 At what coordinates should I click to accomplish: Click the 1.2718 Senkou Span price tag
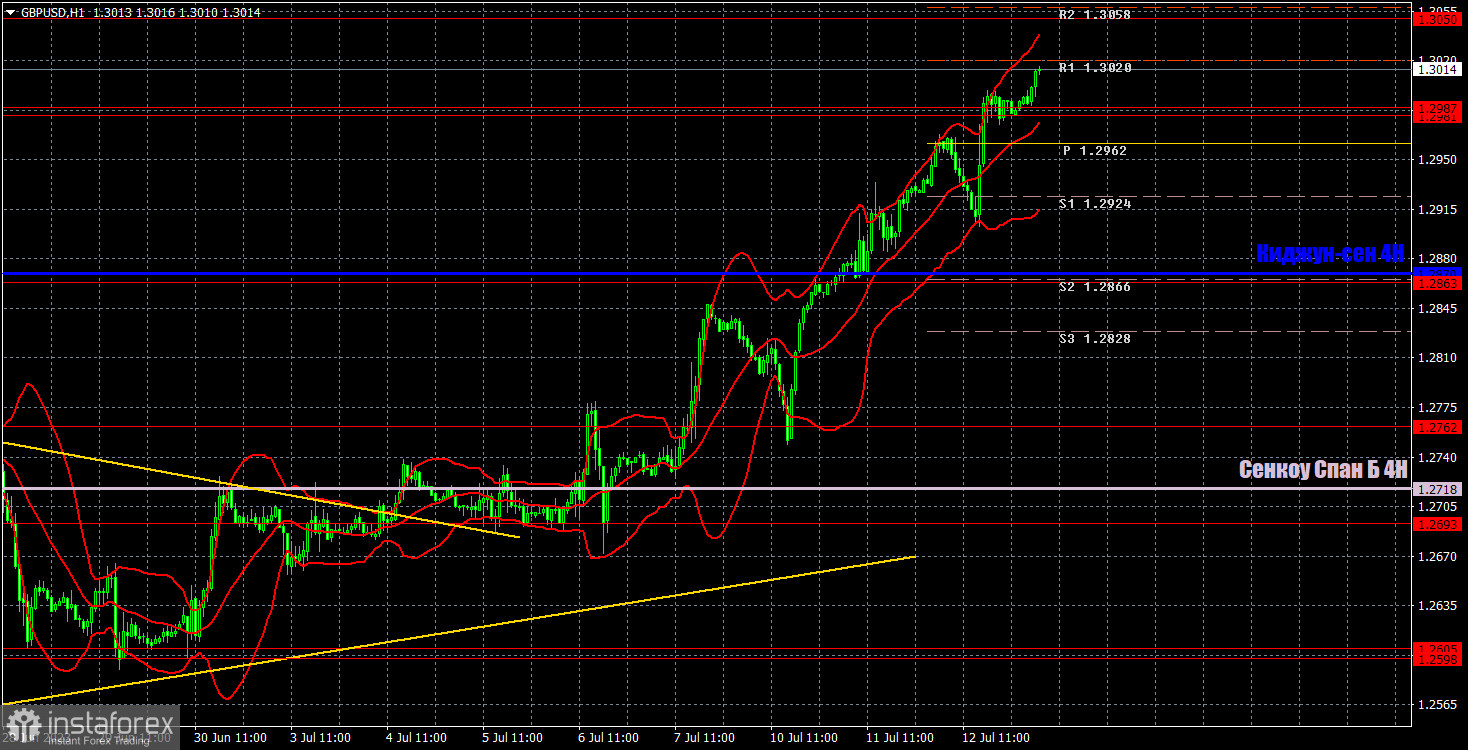coord(1438,489)
